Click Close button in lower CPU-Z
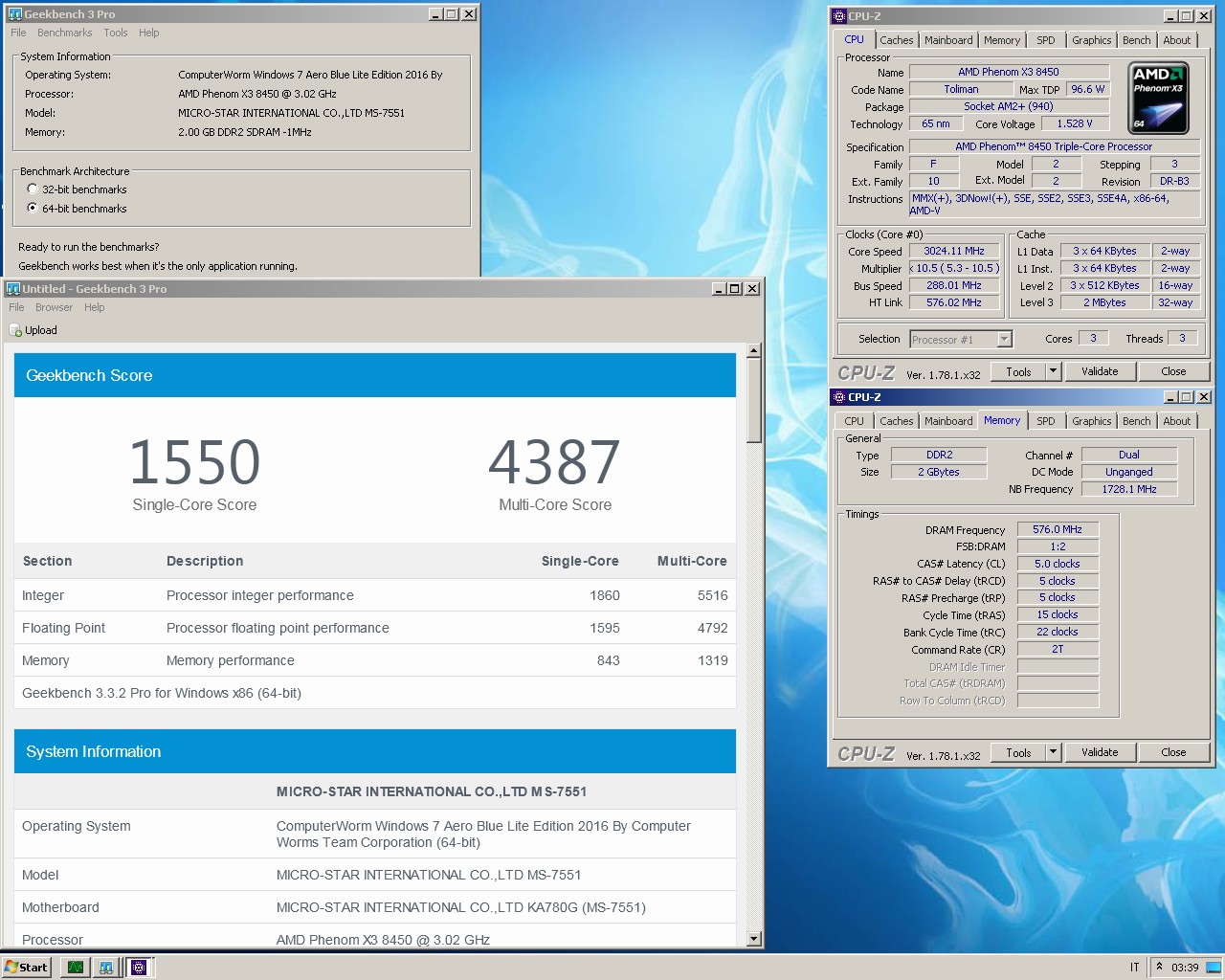This screenshot has height=980, width=1225. tap(1173, 752)
